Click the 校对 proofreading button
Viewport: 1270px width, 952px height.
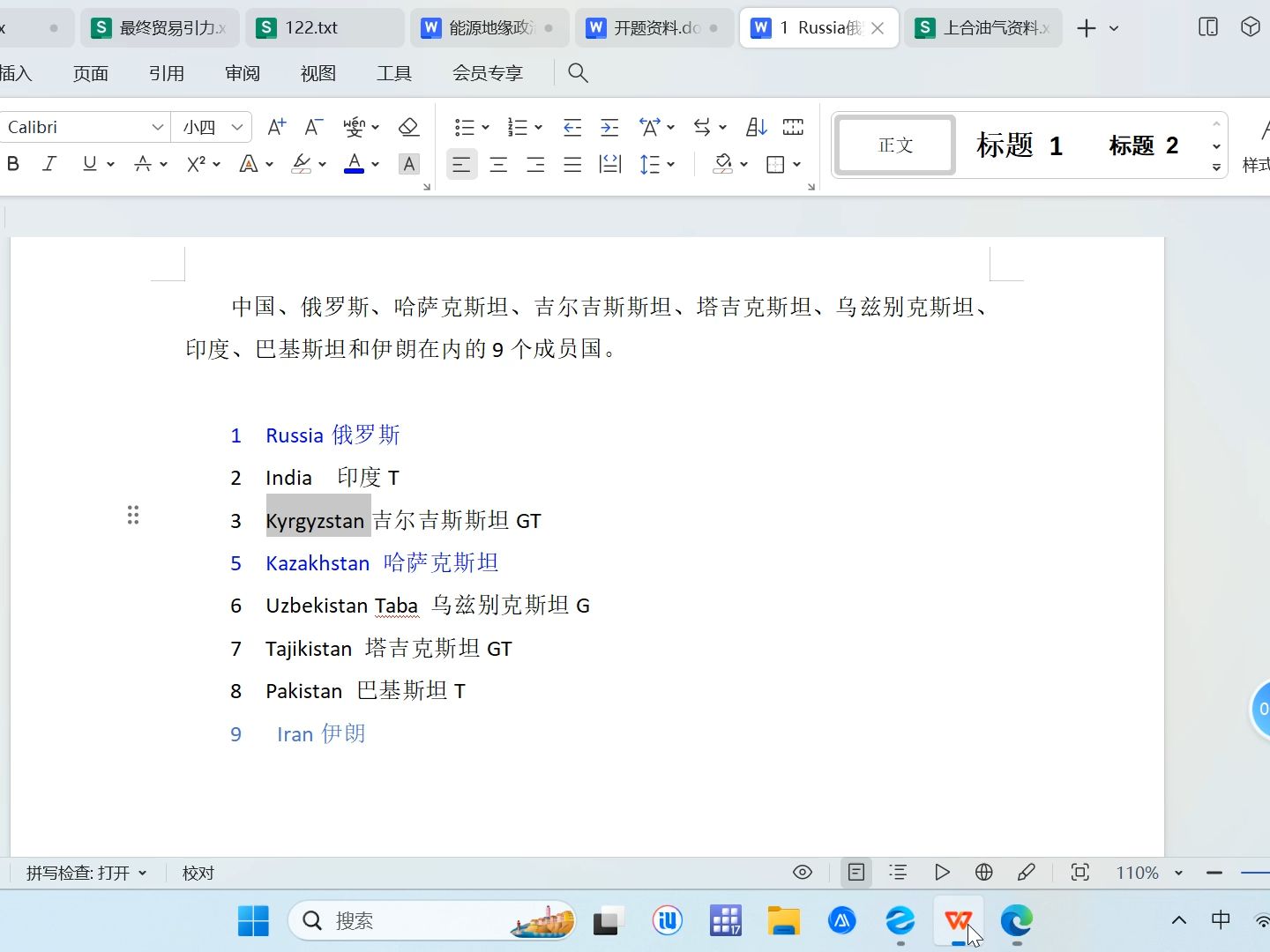[x=197, y=873]
